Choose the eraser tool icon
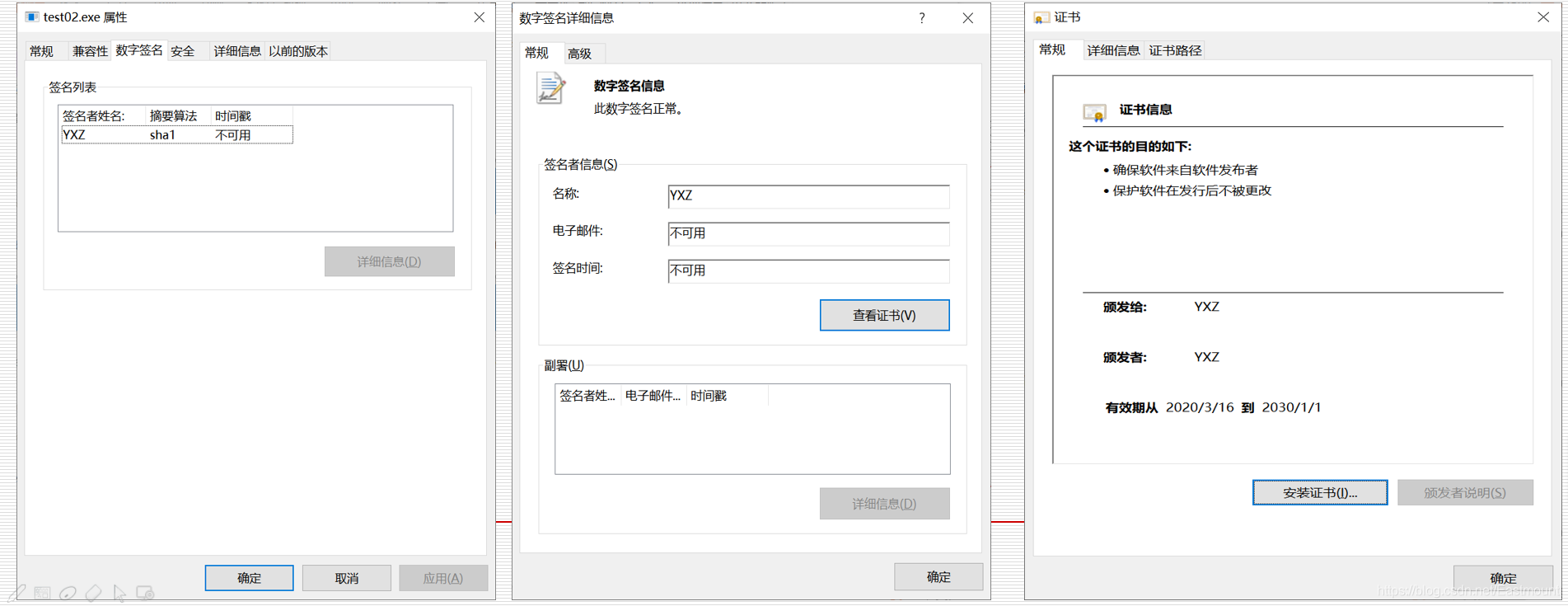Image resolution: width=1568 pixels, height=606 pixels. click(x=94, y=593)
